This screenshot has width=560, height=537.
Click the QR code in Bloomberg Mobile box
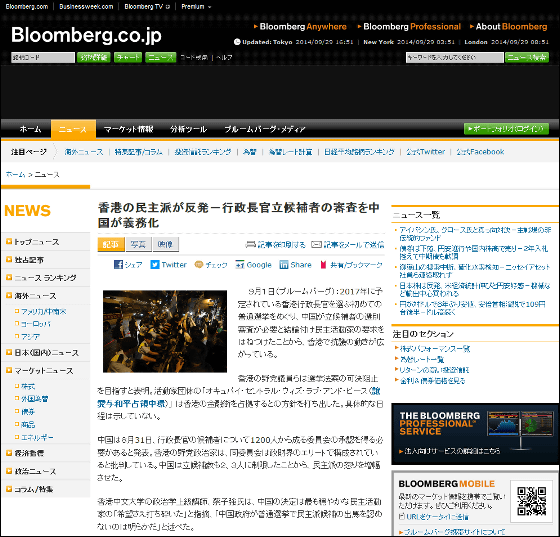pyautogui.click(x=532, y=501)
